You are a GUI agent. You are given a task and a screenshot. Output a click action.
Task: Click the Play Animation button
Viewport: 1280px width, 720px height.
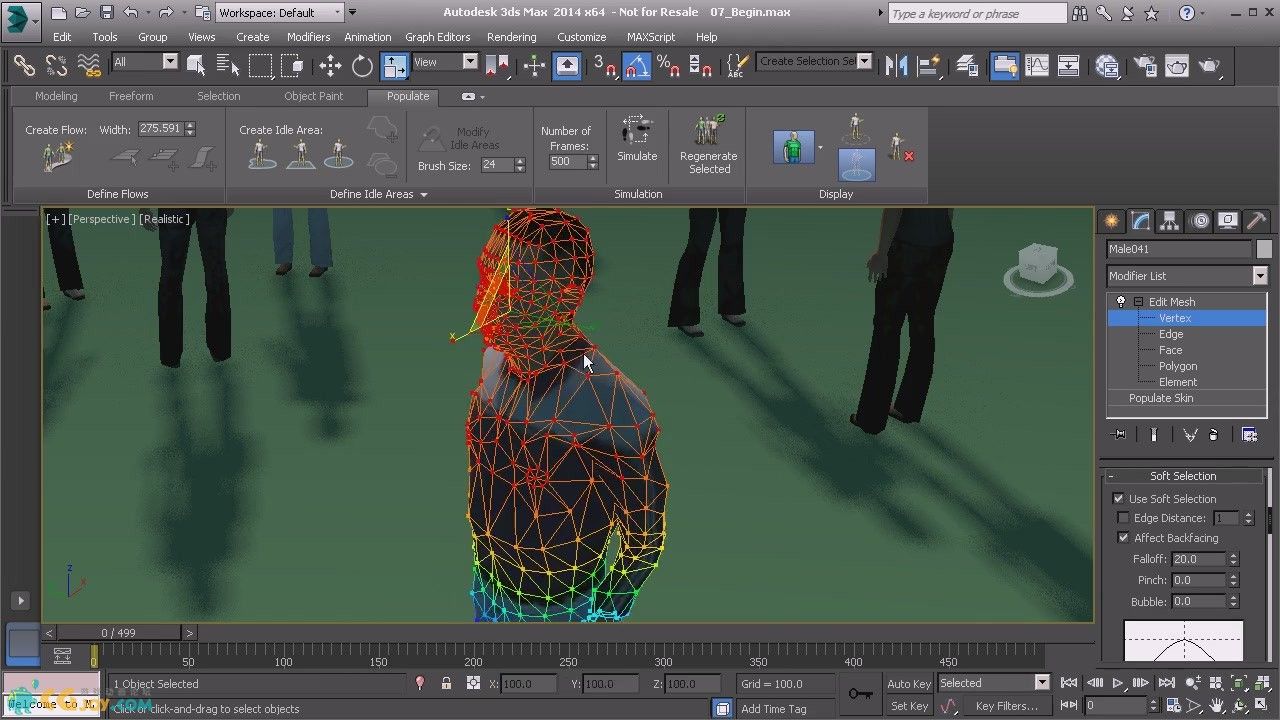1118,683
